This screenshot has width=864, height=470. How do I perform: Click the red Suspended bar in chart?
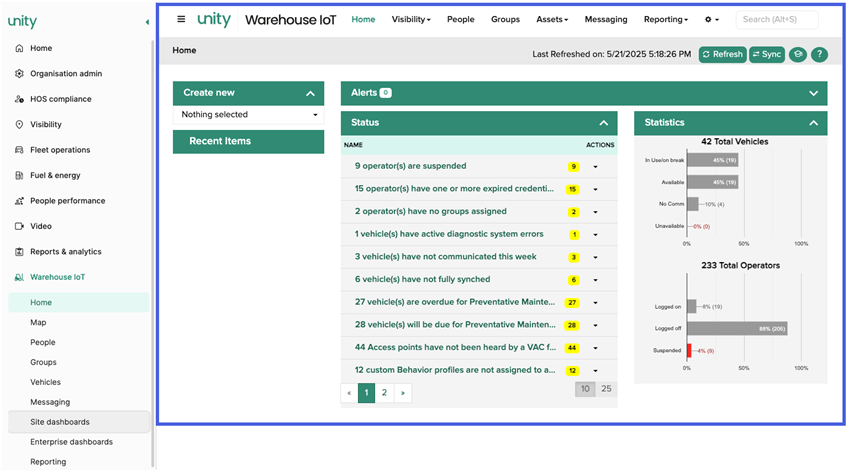689,350
